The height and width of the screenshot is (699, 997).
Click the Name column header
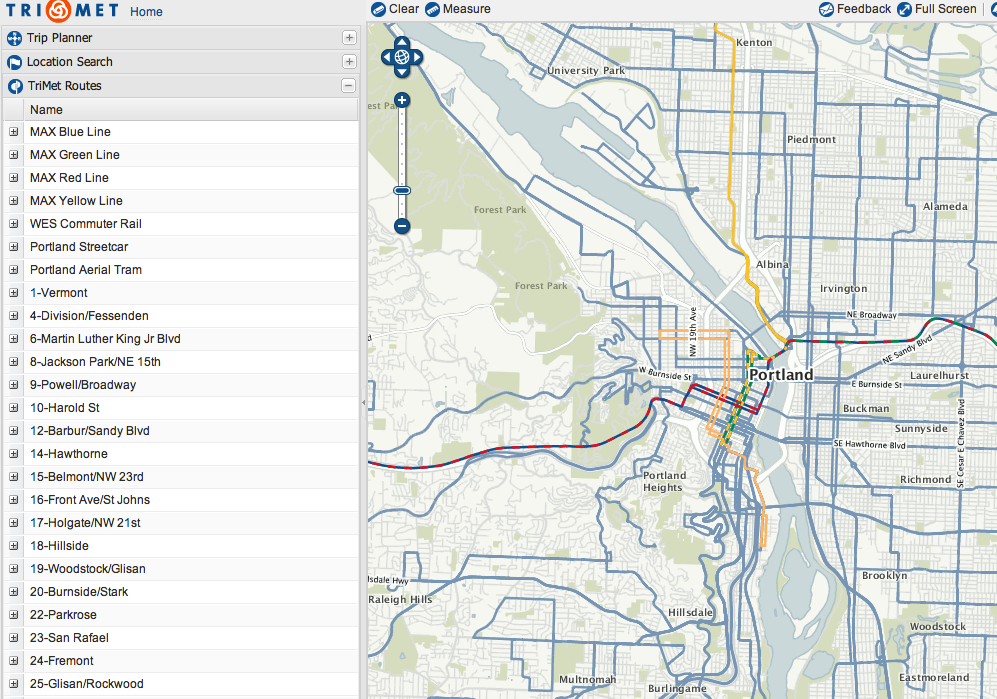click(x=46, y=110)
